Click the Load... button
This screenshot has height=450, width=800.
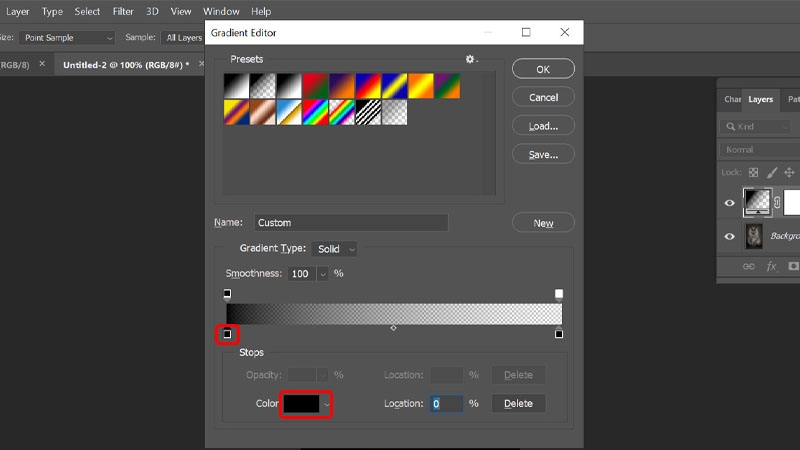click(x=543, y=126)
